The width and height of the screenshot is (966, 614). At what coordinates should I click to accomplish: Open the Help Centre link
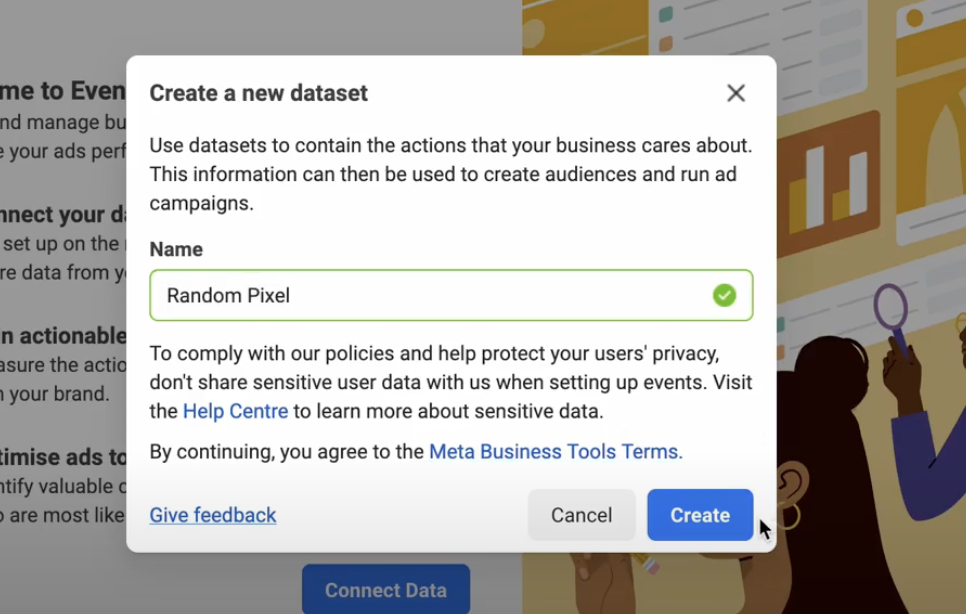(235, 411)
